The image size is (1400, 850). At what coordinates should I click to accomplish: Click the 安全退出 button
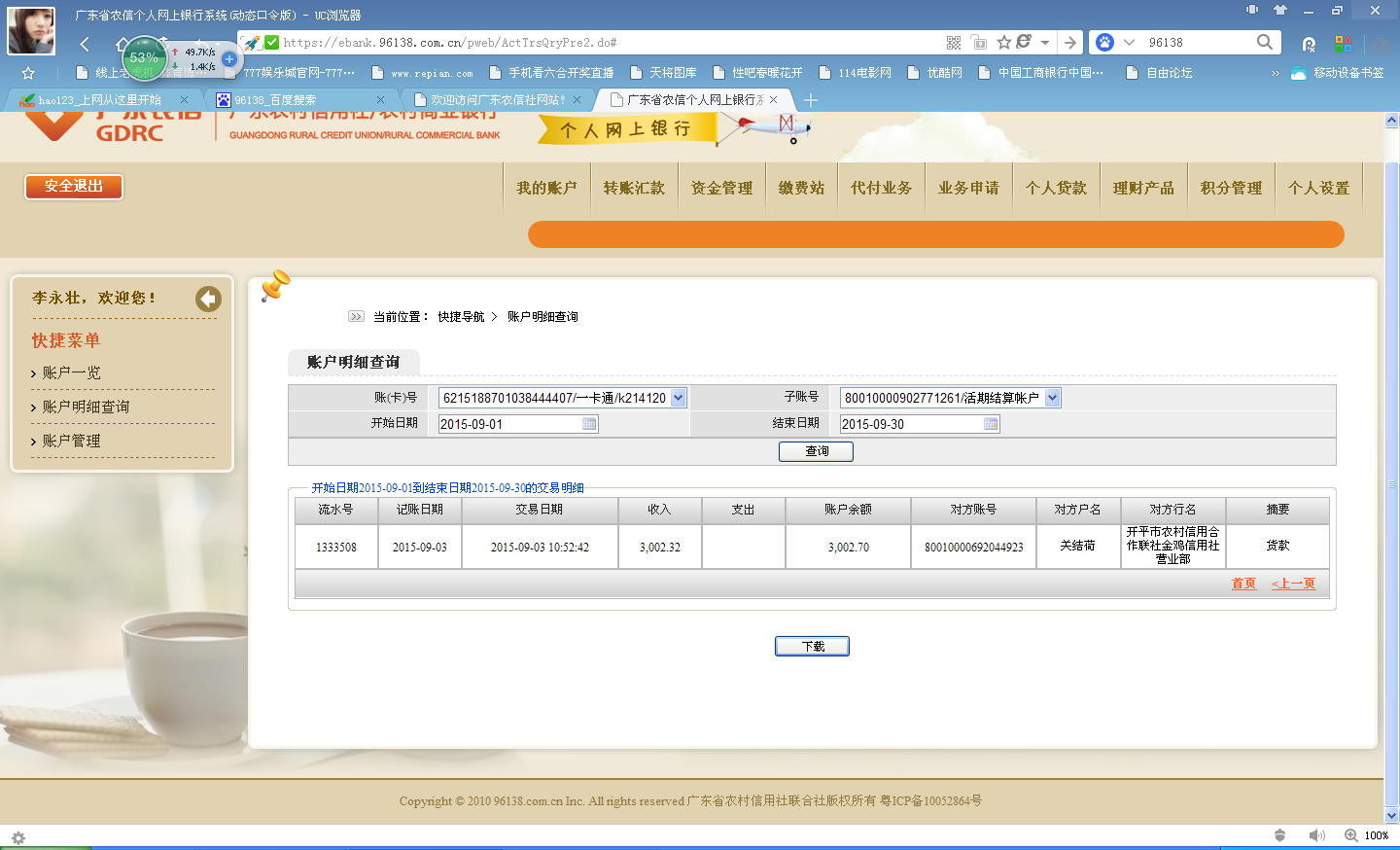[x=74, y=187]
